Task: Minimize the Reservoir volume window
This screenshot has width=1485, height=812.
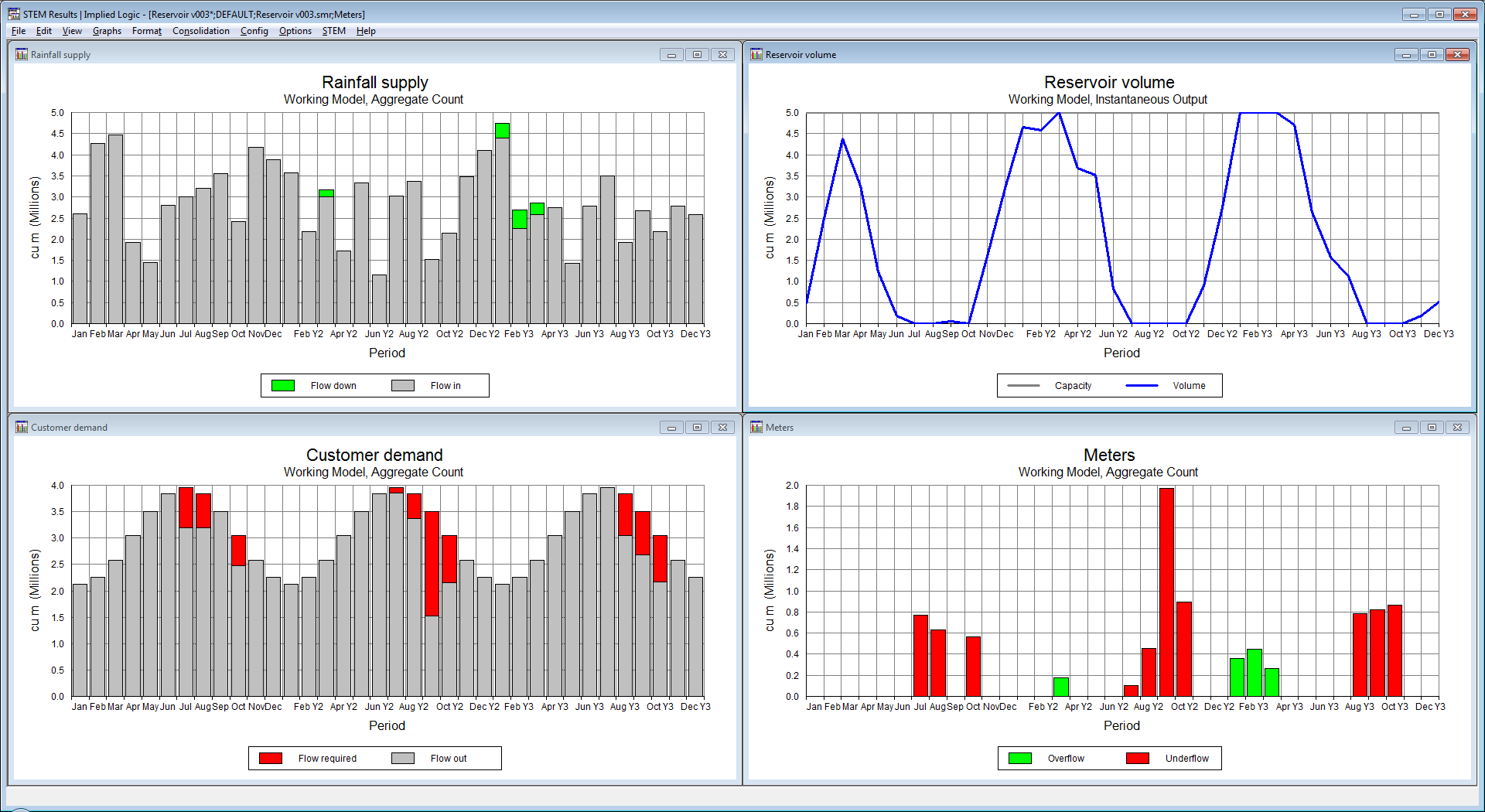Action: coord(1406,55)
